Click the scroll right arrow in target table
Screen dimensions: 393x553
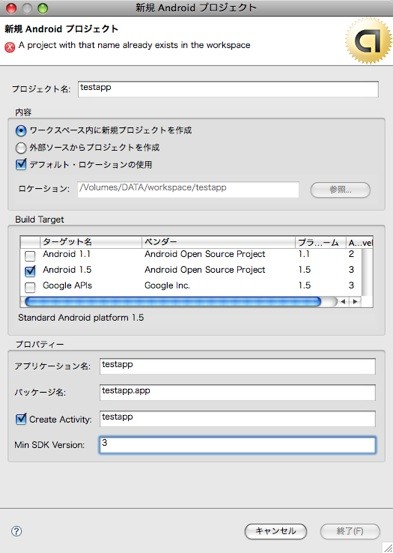[x=355, y=302]
